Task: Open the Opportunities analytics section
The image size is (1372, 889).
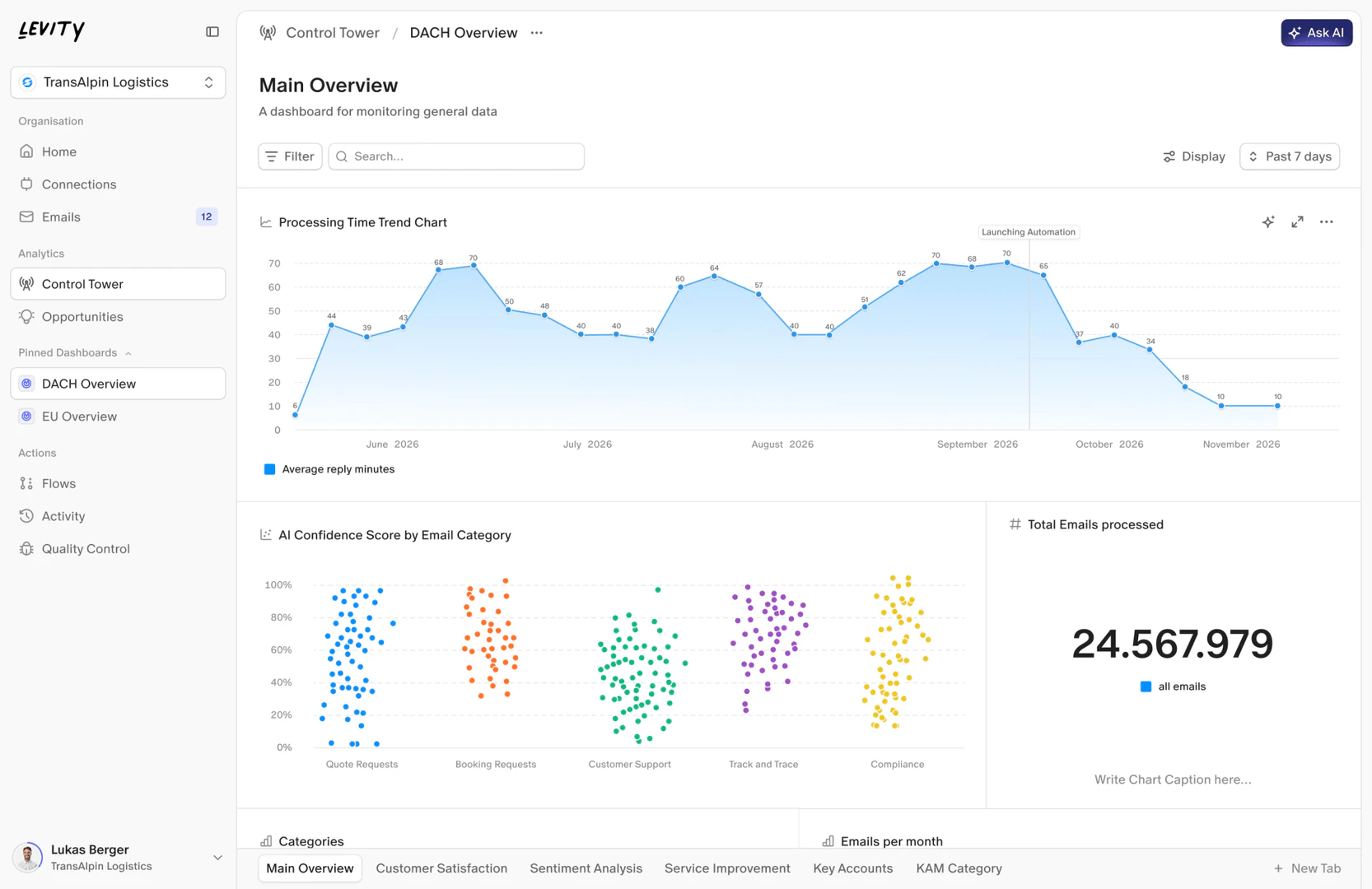Action: [82, 316]
